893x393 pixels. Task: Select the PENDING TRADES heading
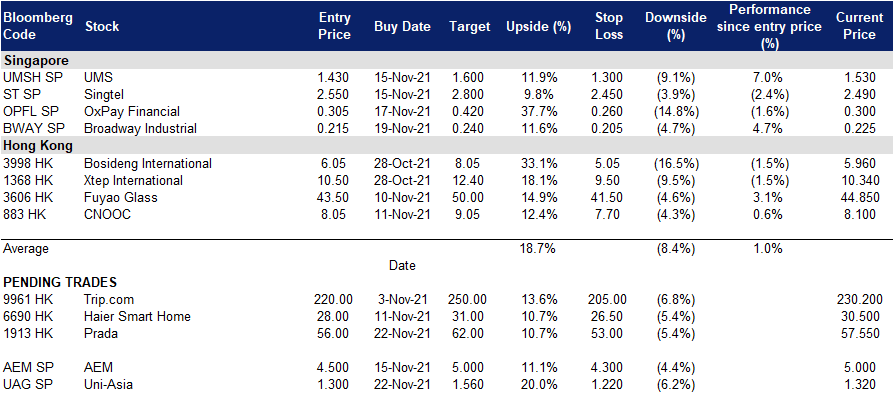pyautogui.click(x=60, y=282)
